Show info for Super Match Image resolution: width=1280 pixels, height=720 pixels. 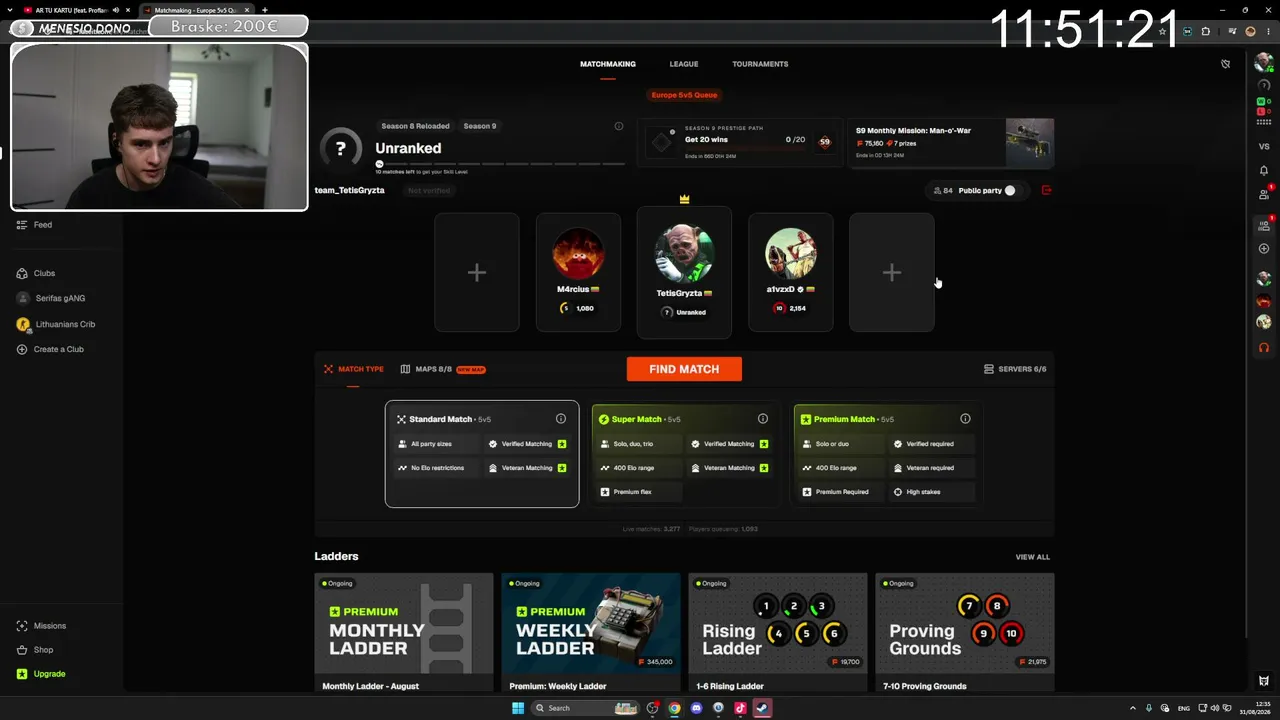(x=763, y=419)
